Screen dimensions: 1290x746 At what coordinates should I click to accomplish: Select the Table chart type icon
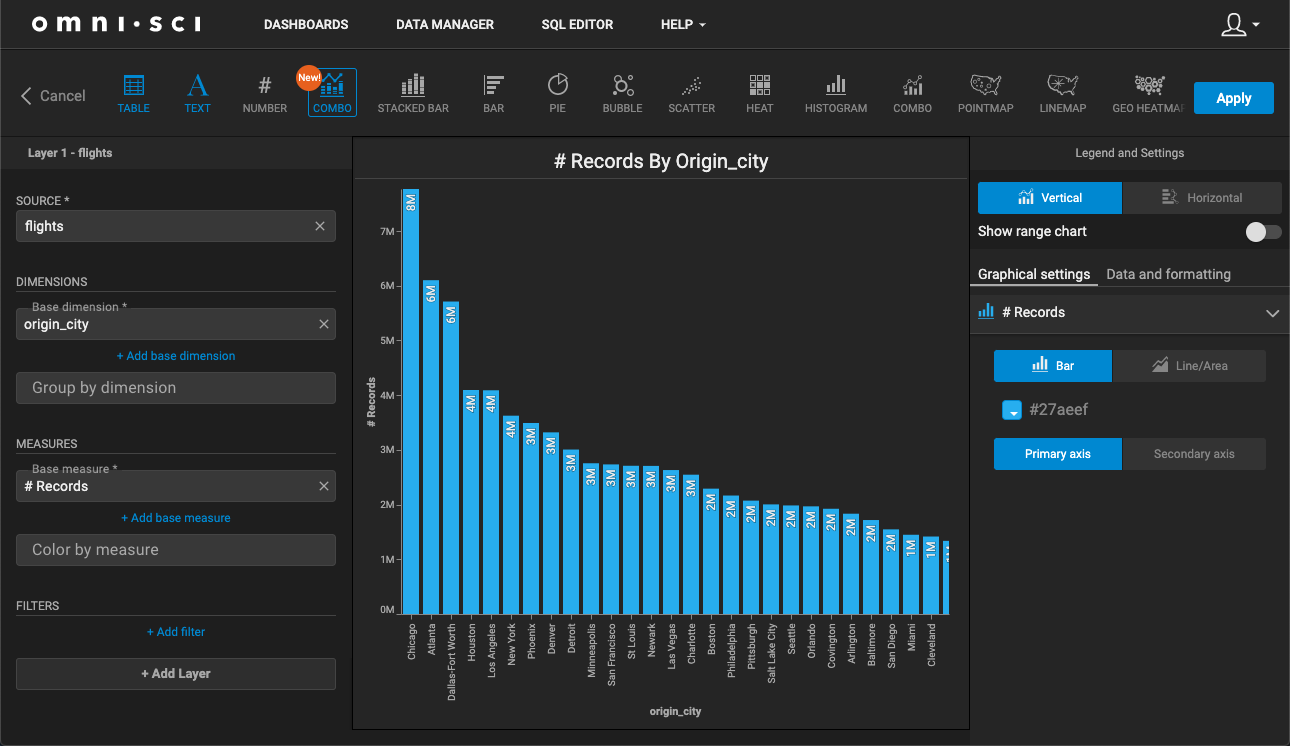point(134,94)
